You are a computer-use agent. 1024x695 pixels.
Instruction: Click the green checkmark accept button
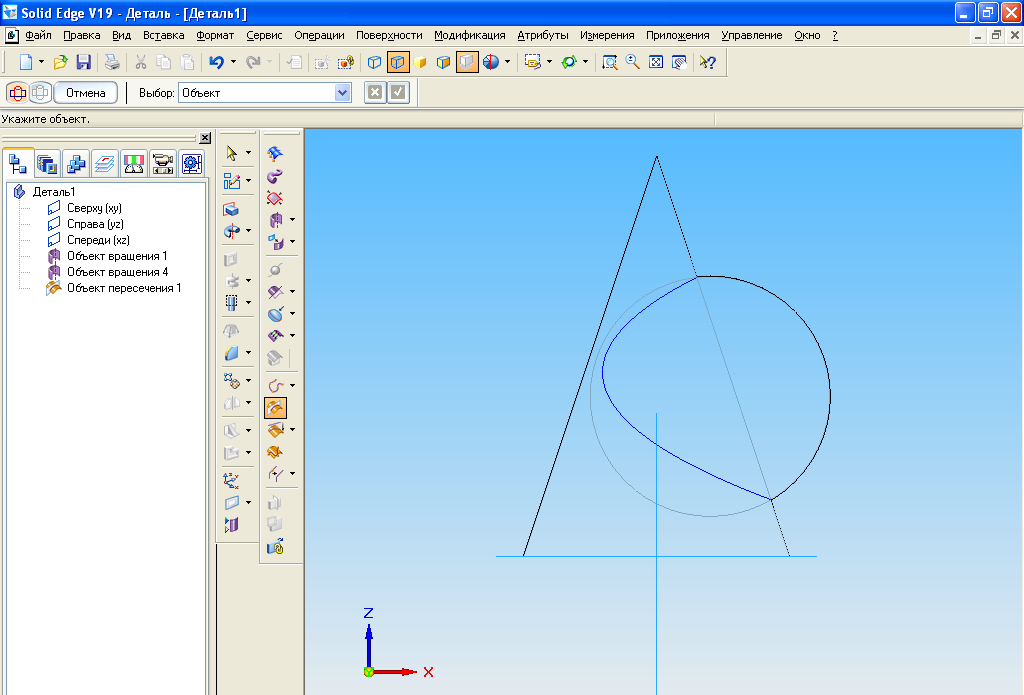(399, 93)
